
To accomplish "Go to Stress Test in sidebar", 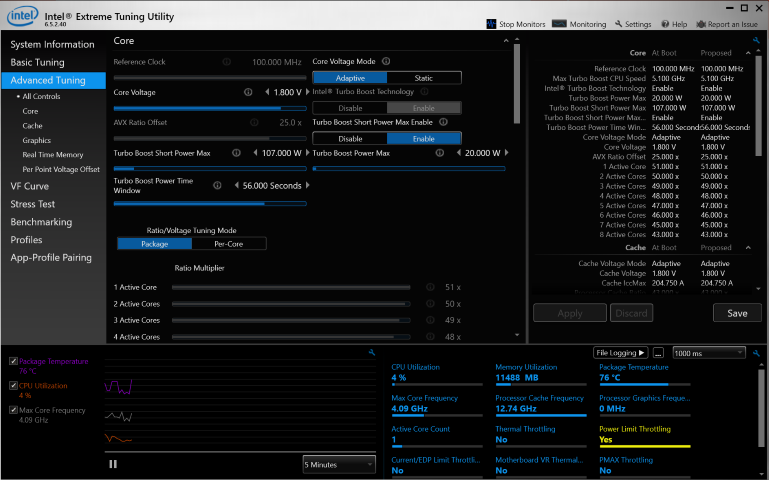I will [32, 204].
